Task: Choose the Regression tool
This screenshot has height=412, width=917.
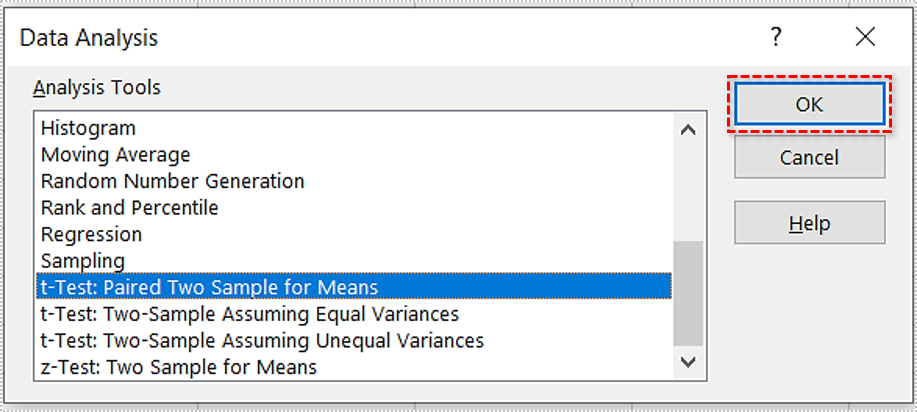Action: click(91, 234)
